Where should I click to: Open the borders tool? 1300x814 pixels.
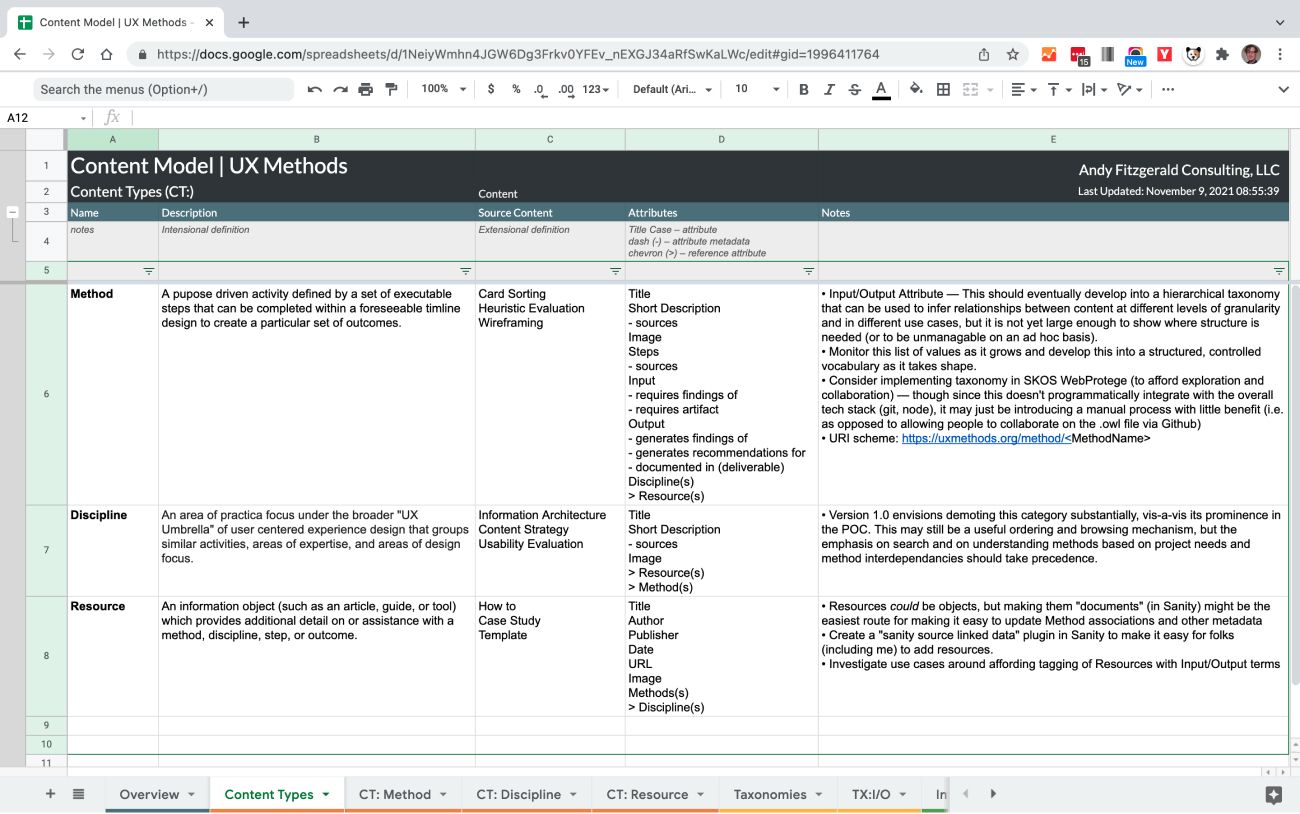click(x=943, y=89)
